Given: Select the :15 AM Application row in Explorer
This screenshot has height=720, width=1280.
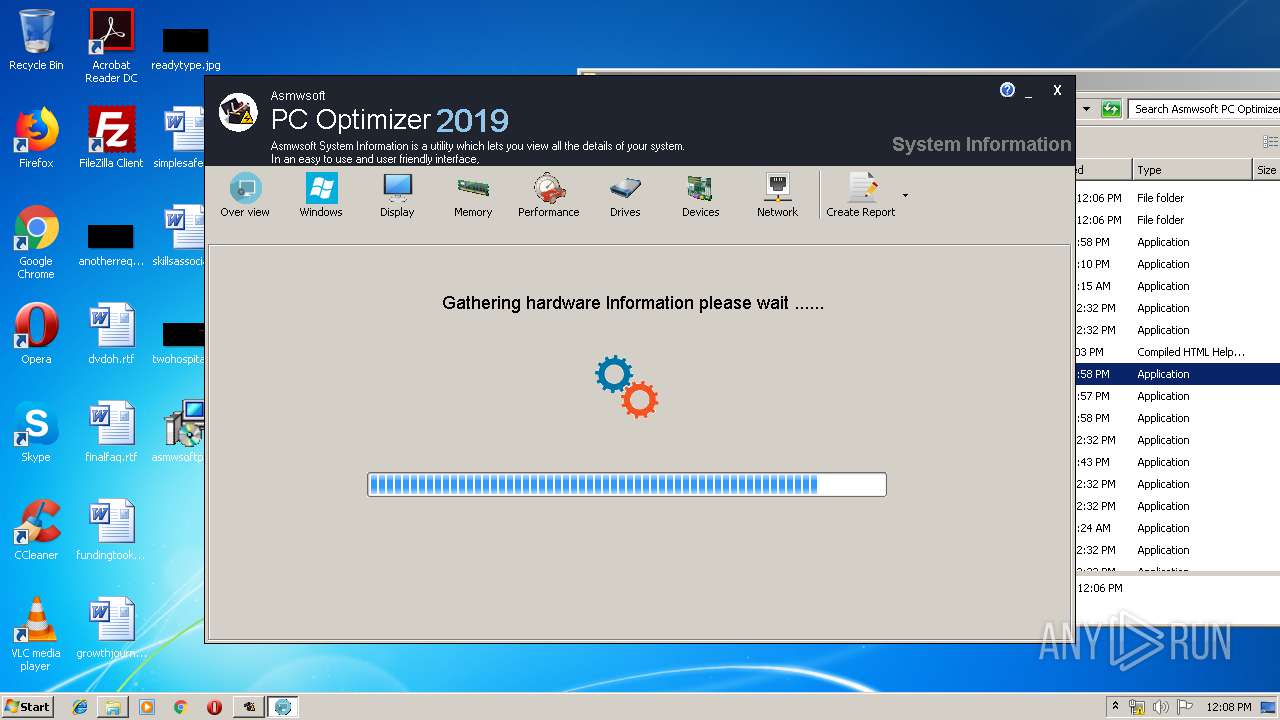Looking at the screenshot, I should 1178,286.
